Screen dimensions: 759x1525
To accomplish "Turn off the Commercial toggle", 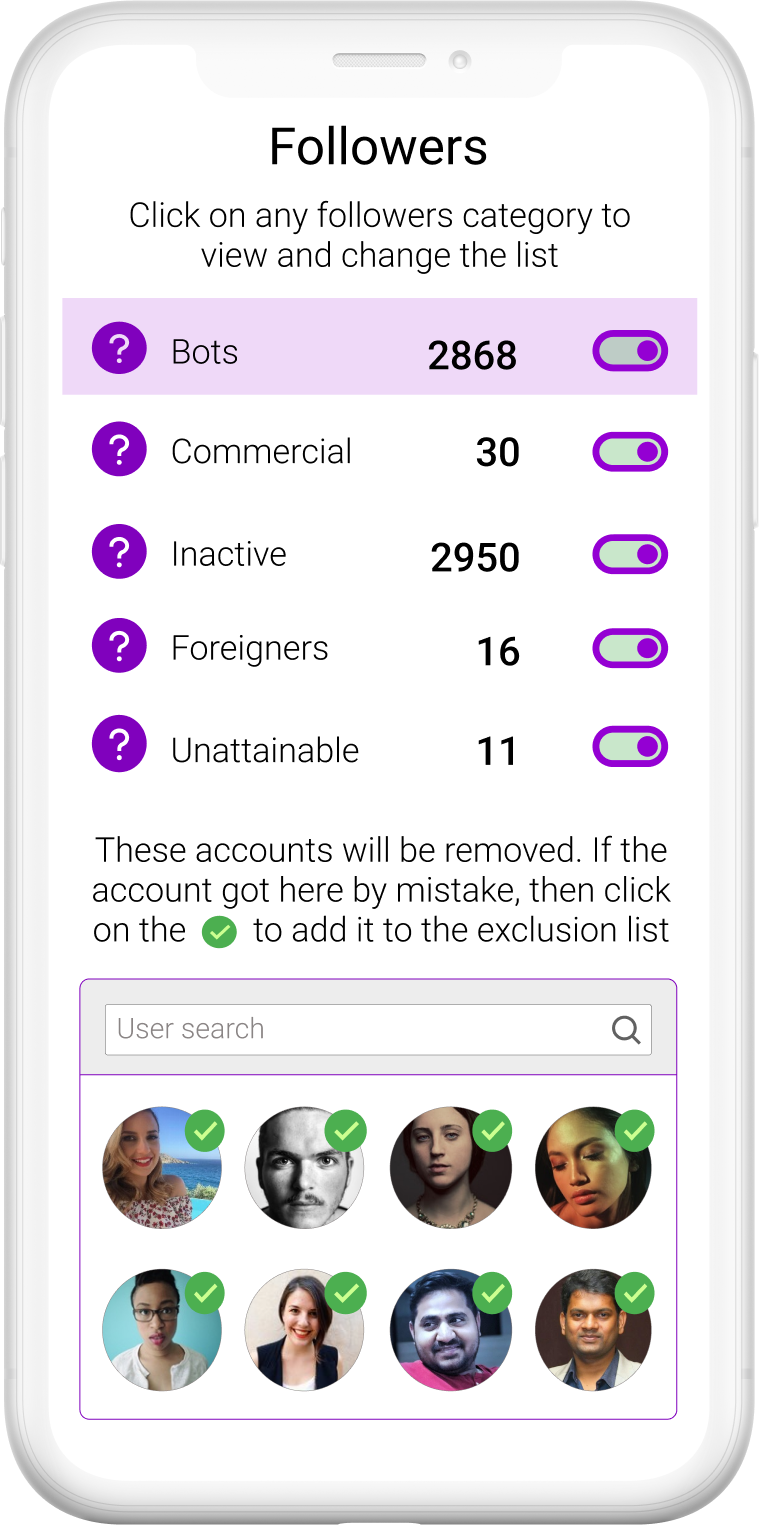I will click(x=629, y=452).
